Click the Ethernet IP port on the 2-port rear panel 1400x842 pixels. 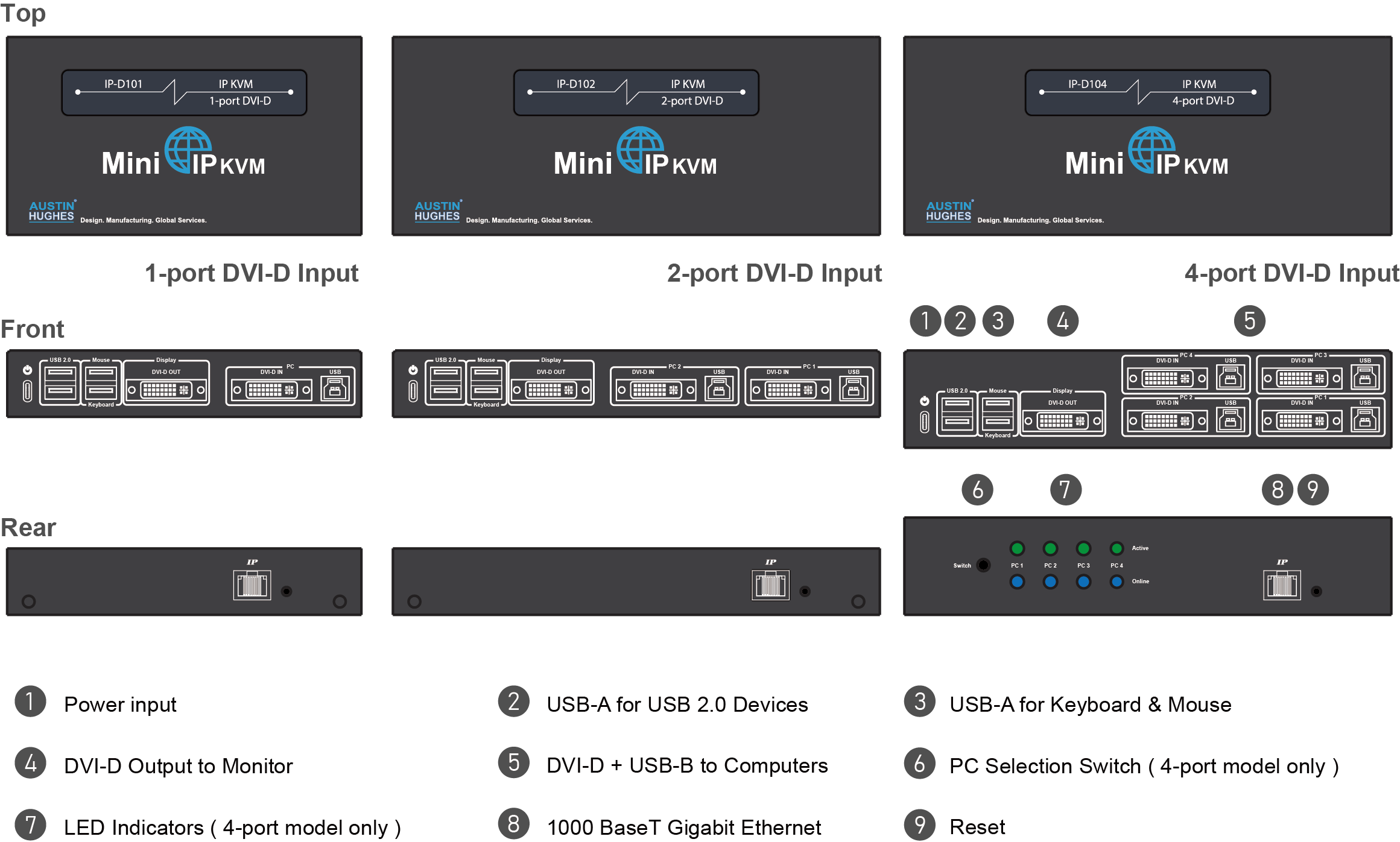point(770,585)
